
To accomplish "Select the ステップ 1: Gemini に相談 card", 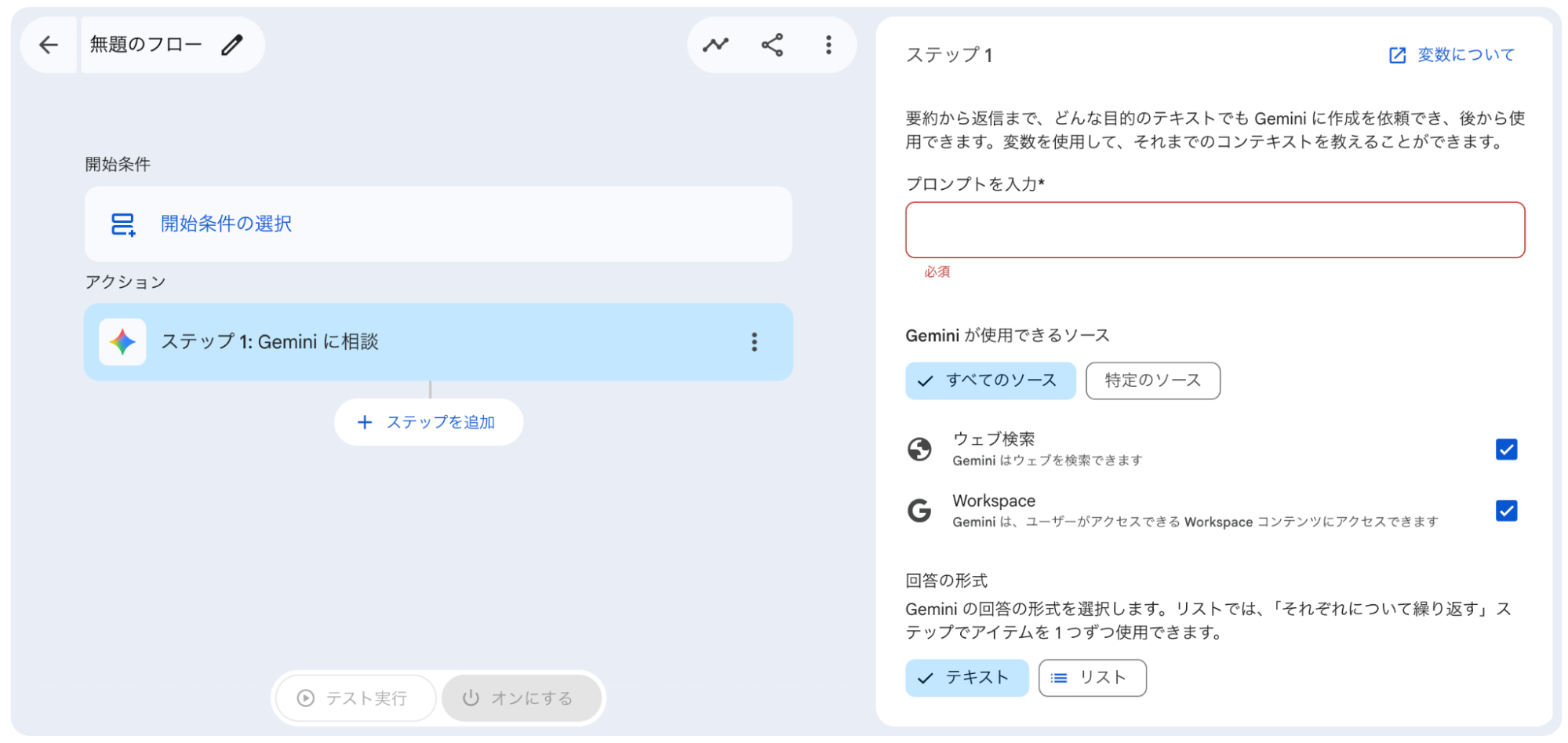I will 438,342.
